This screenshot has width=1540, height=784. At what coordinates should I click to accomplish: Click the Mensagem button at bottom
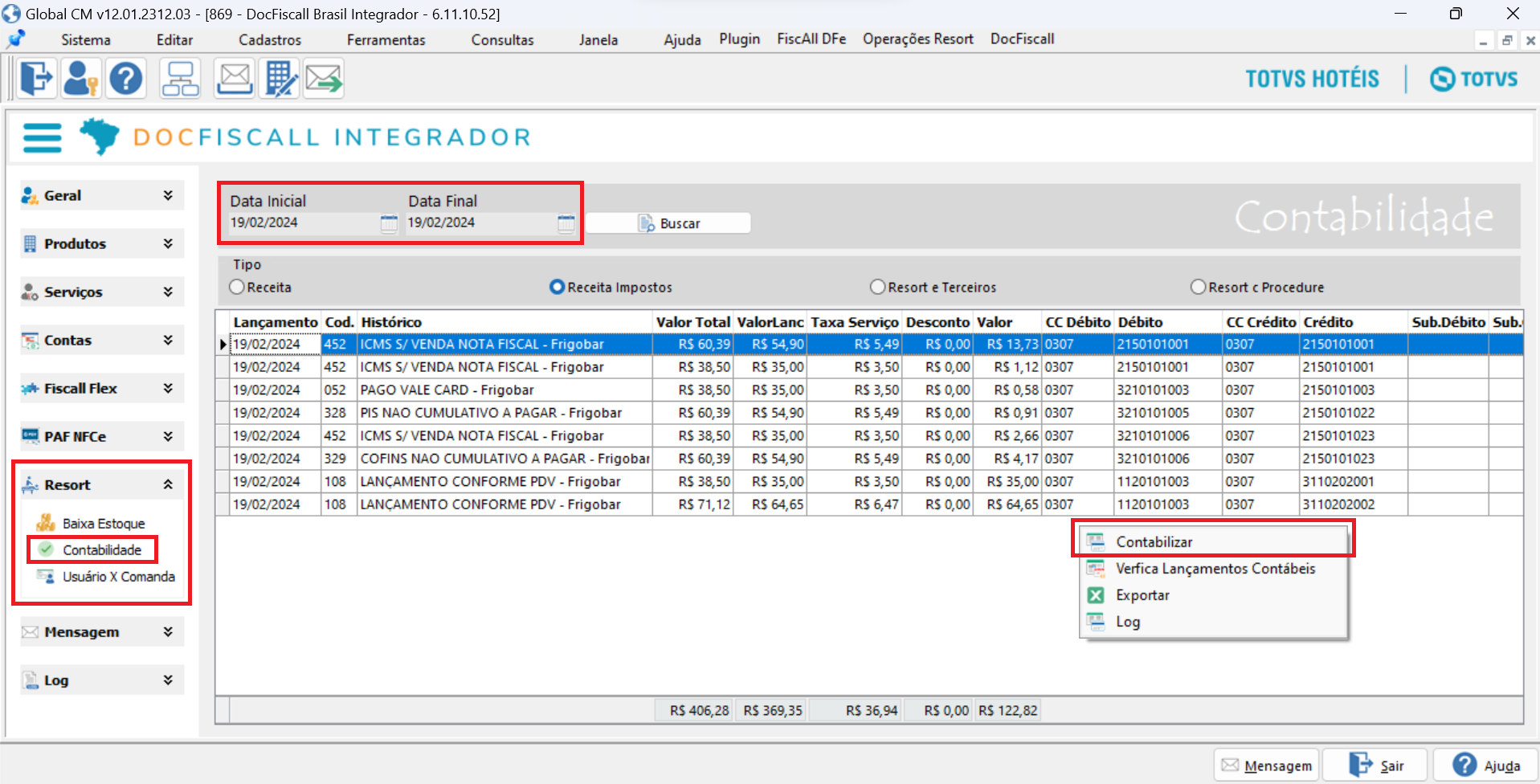[x=1267, y=766]
